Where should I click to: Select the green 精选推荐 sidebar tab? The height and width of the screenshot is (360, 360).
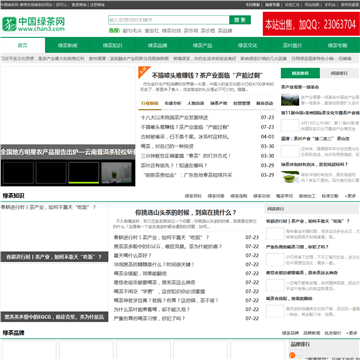tap(300, 73)
